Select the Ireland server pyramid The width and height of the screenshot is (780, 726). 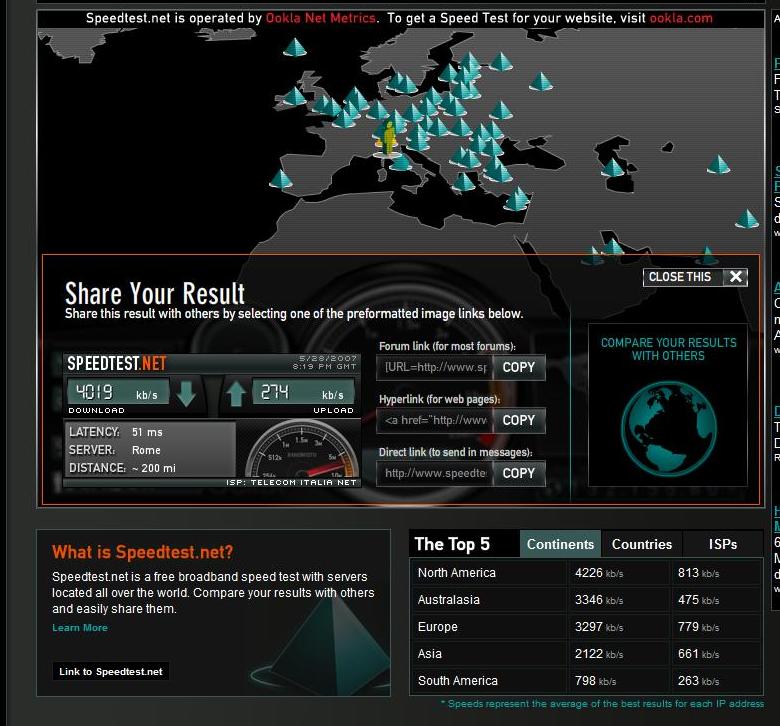tap(294, 96)
